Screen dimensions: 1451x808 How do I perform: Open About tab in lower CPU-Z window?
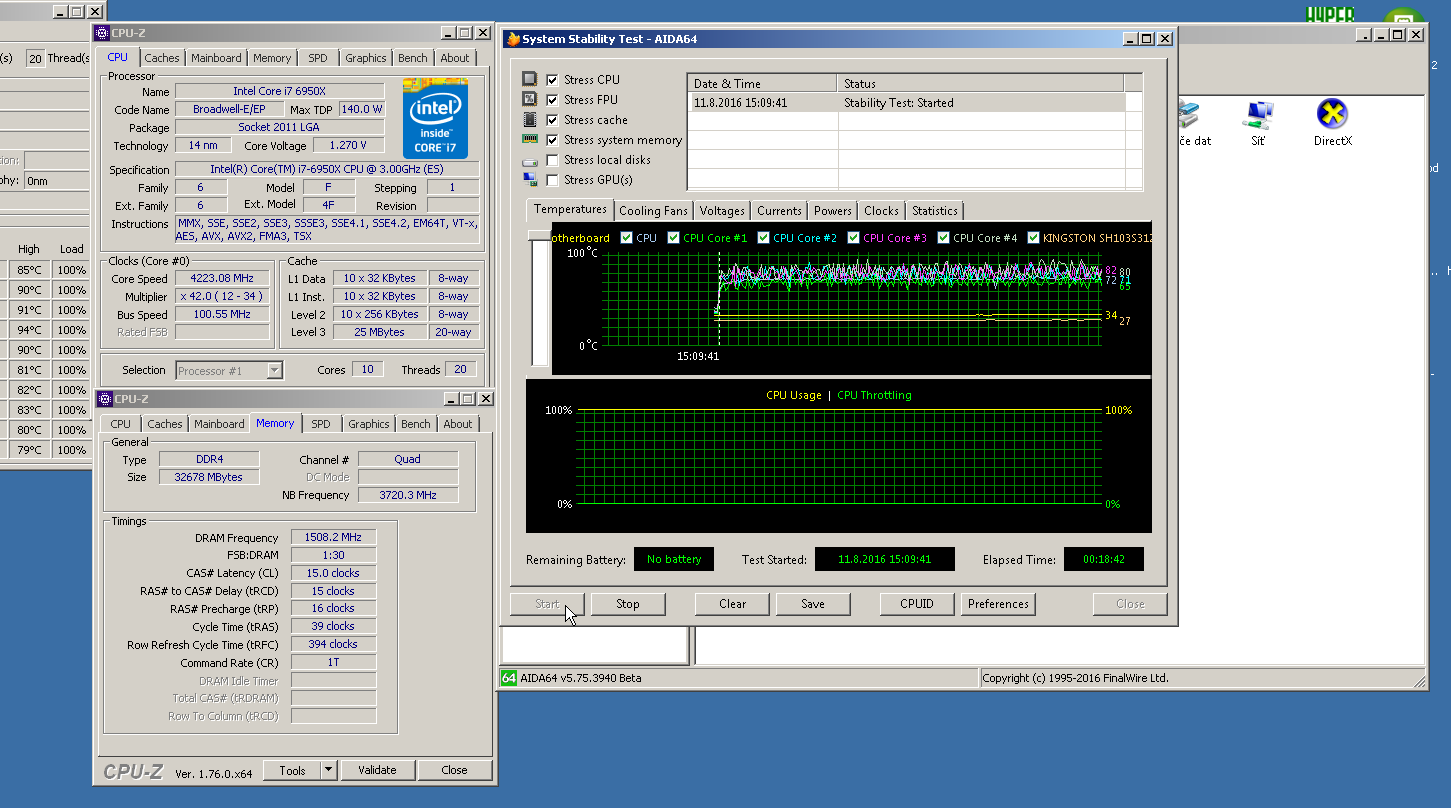(458, 424)
